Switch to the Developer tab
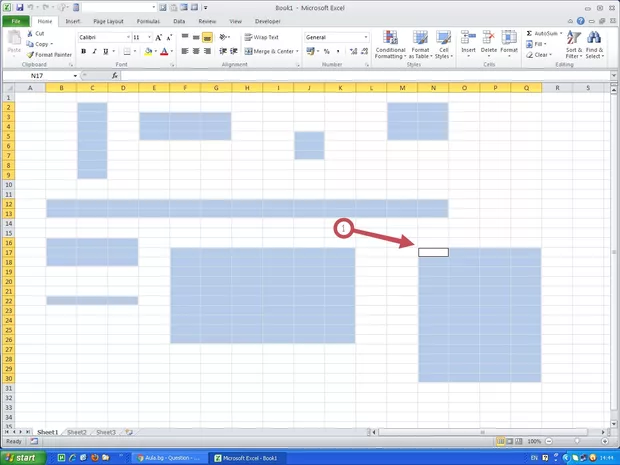The image size is (620, 465). (268, 21)
